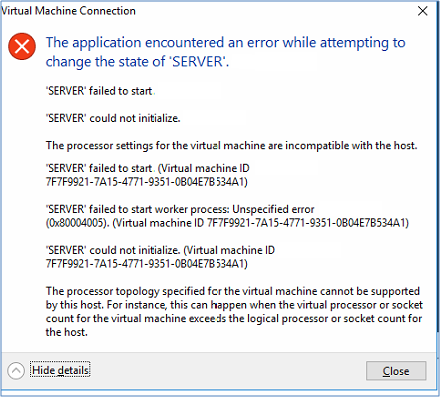Click the processor topology explanation's first line

233,291
